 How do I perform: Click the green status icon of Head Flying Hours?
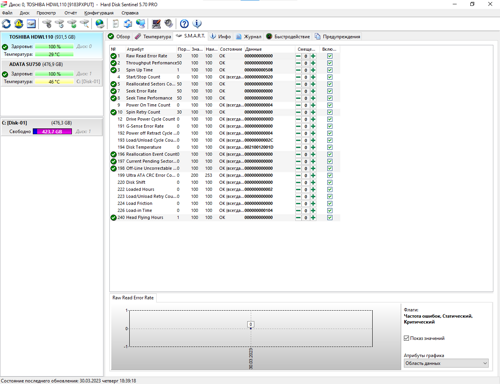[113, 218]
